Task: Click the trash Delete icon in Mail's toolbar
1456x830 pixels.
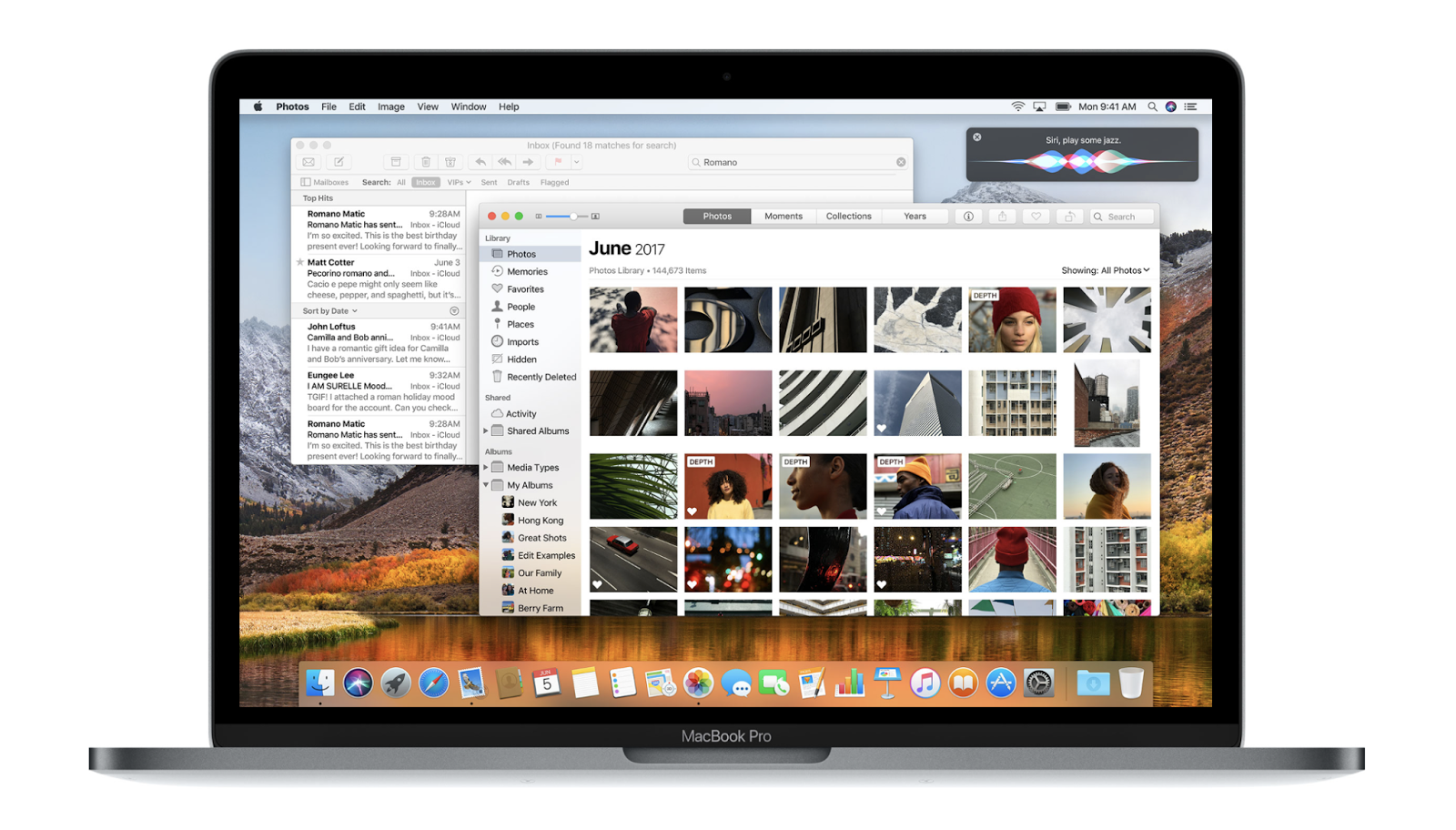Action: pos(425,162)
